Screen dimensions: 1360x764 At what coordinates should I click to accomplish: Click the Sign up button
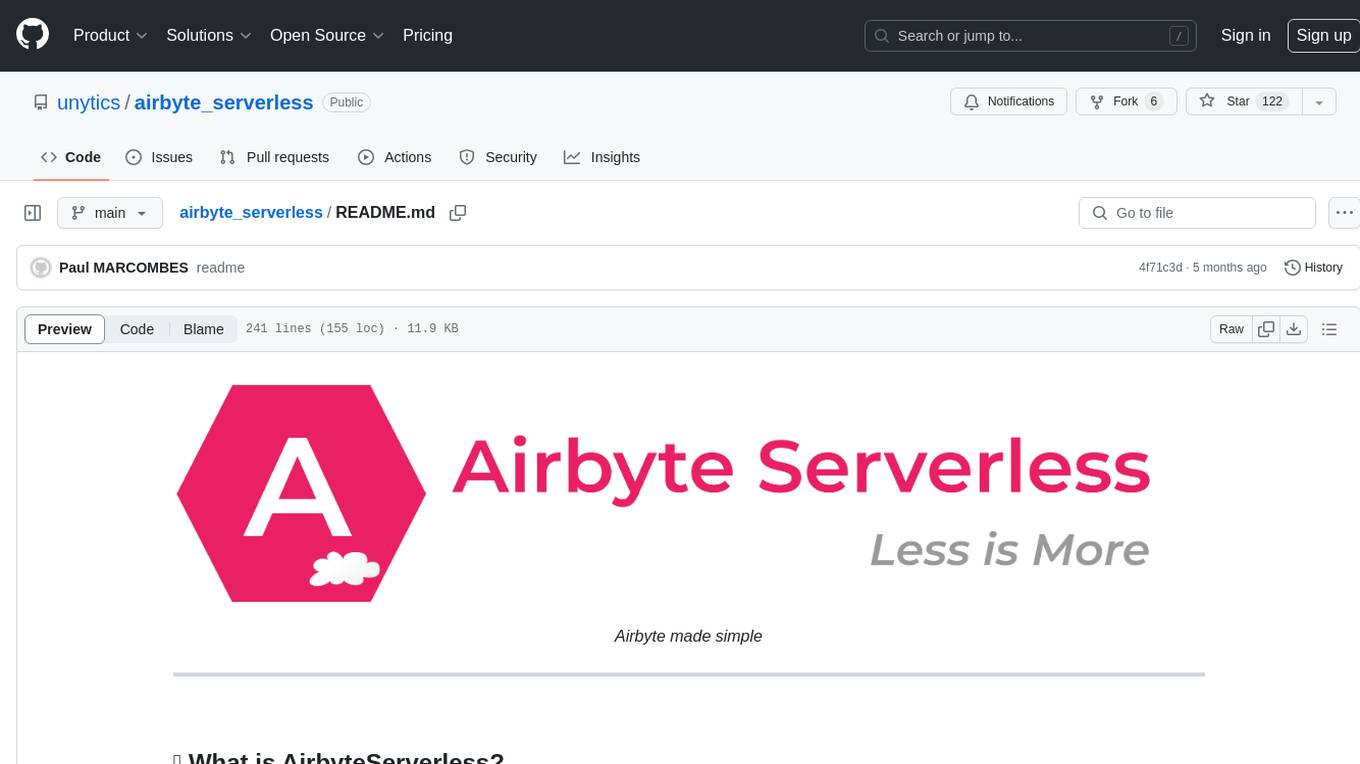pyautogui.click(x=1323, y=35)
